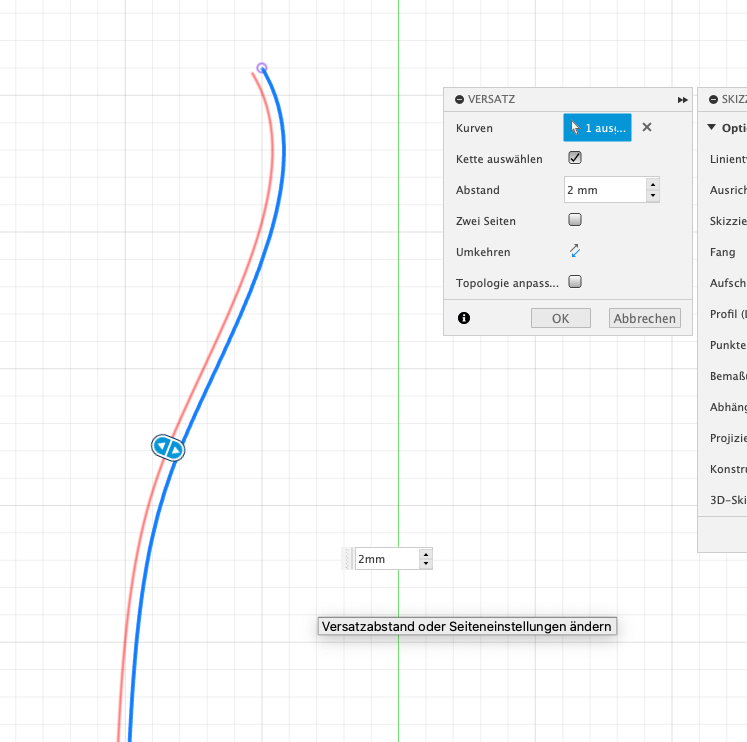Collapse the Optionen section triangle
Image resolution: width=747 pixels, height=742 pixels.
pyautogui.click(x=711, y=128)
